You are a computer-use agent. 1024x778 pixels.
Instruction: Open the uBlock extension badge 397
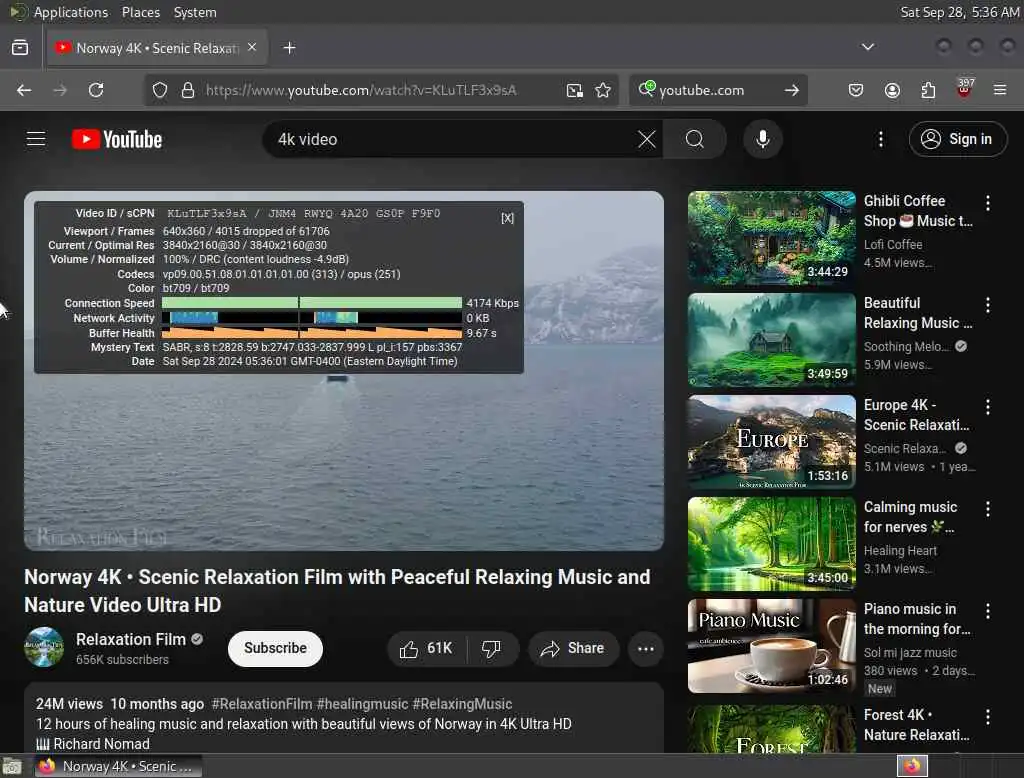(x=964, y=89)
